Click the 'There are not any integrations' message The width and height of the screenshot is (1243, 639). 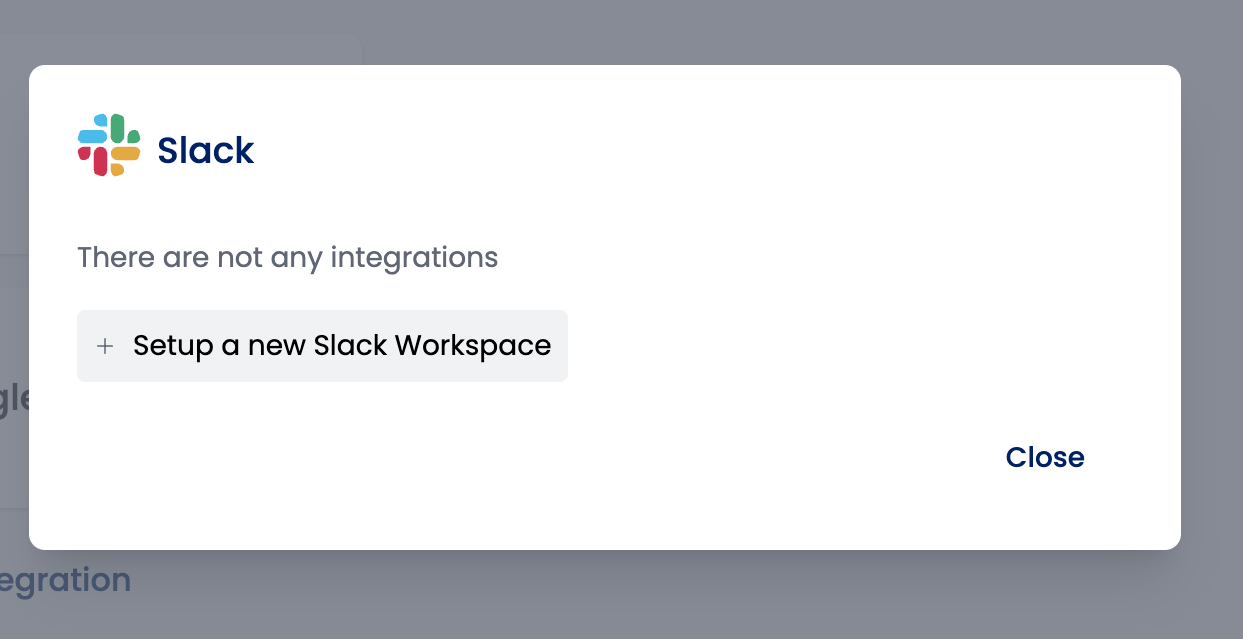[287, 257]
